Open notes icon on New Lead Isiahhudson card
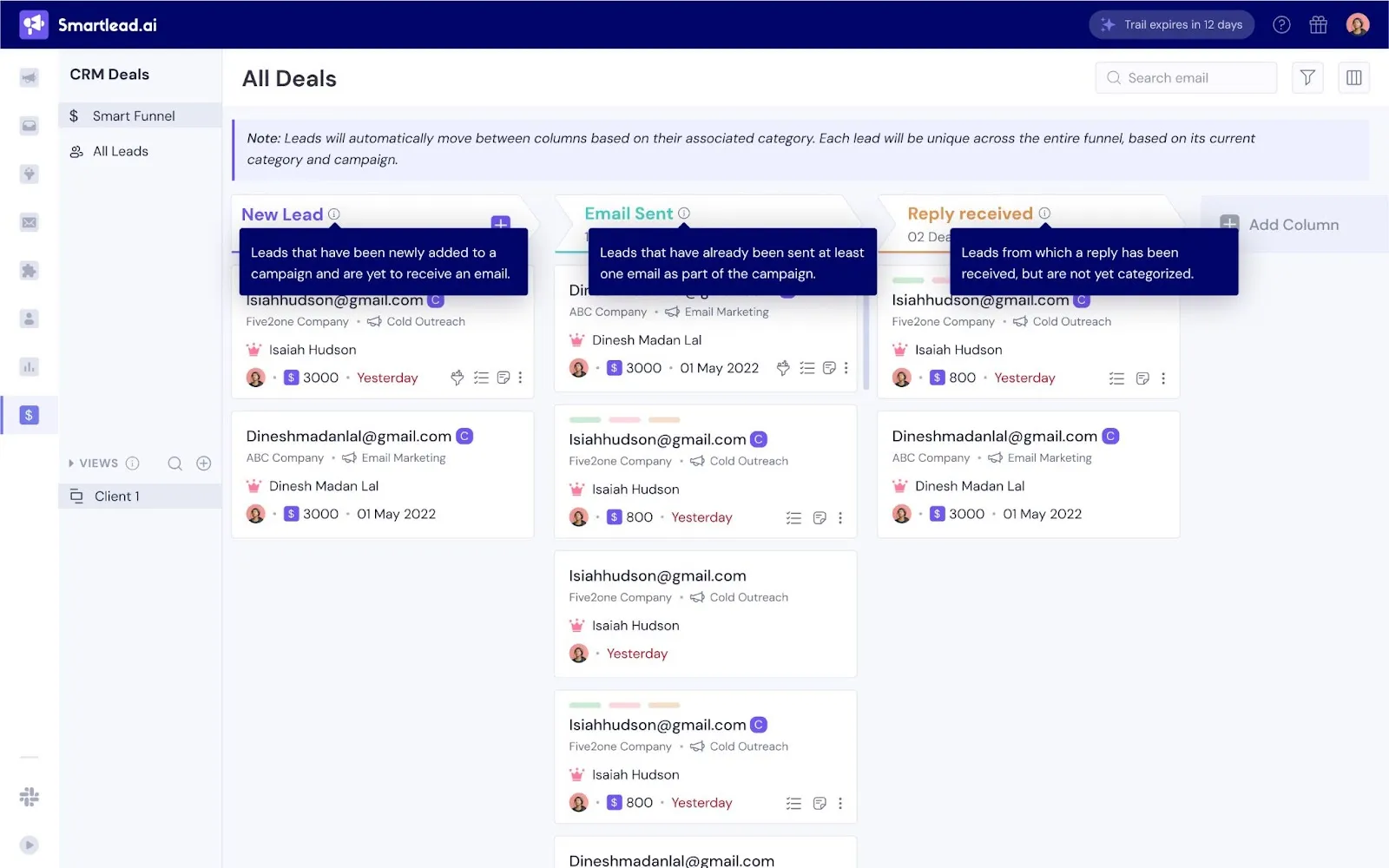 503,378
